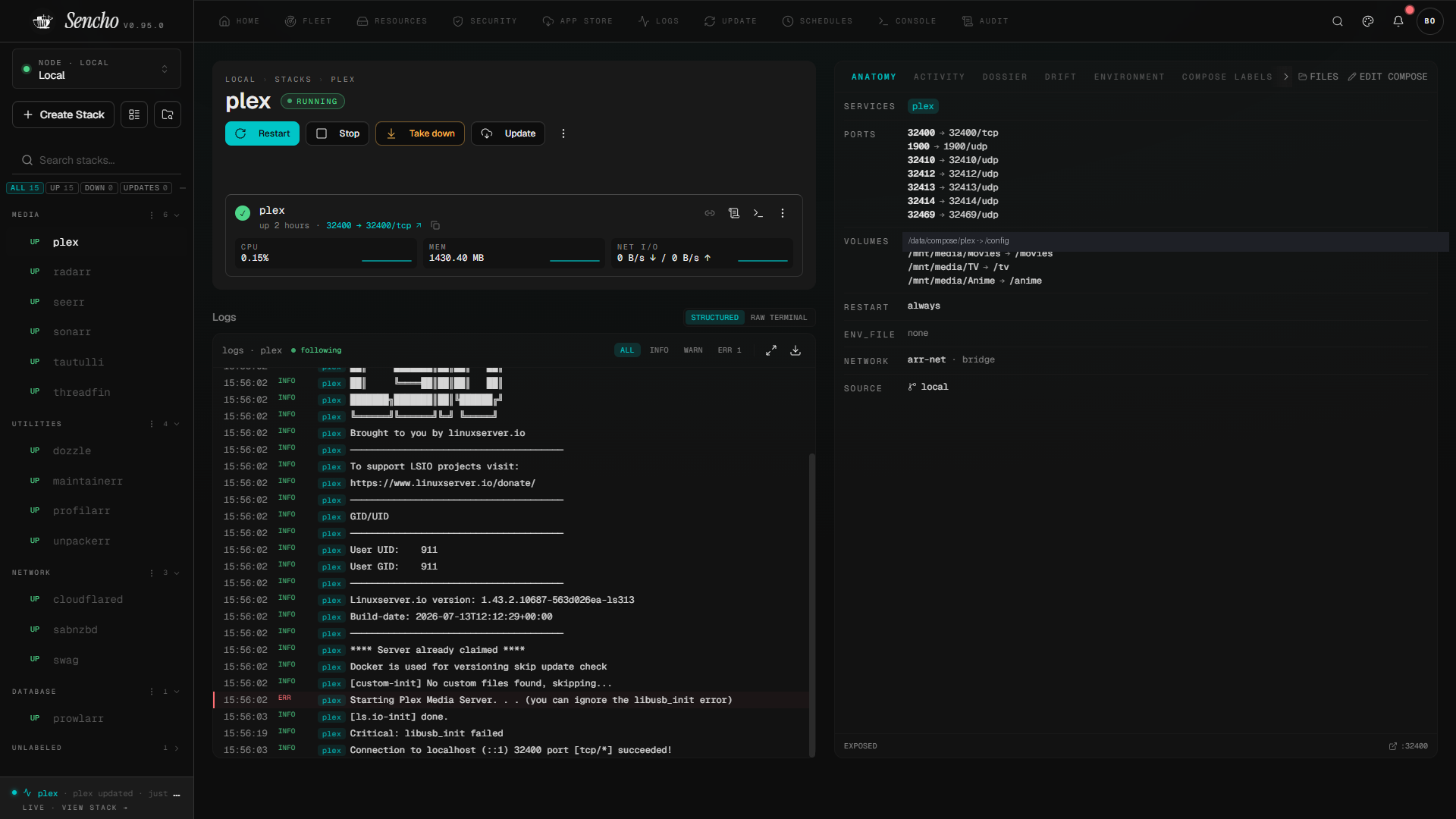Open the Database group options dots
Viewport: 1456px width, 819px height.
tap(152, 692)
